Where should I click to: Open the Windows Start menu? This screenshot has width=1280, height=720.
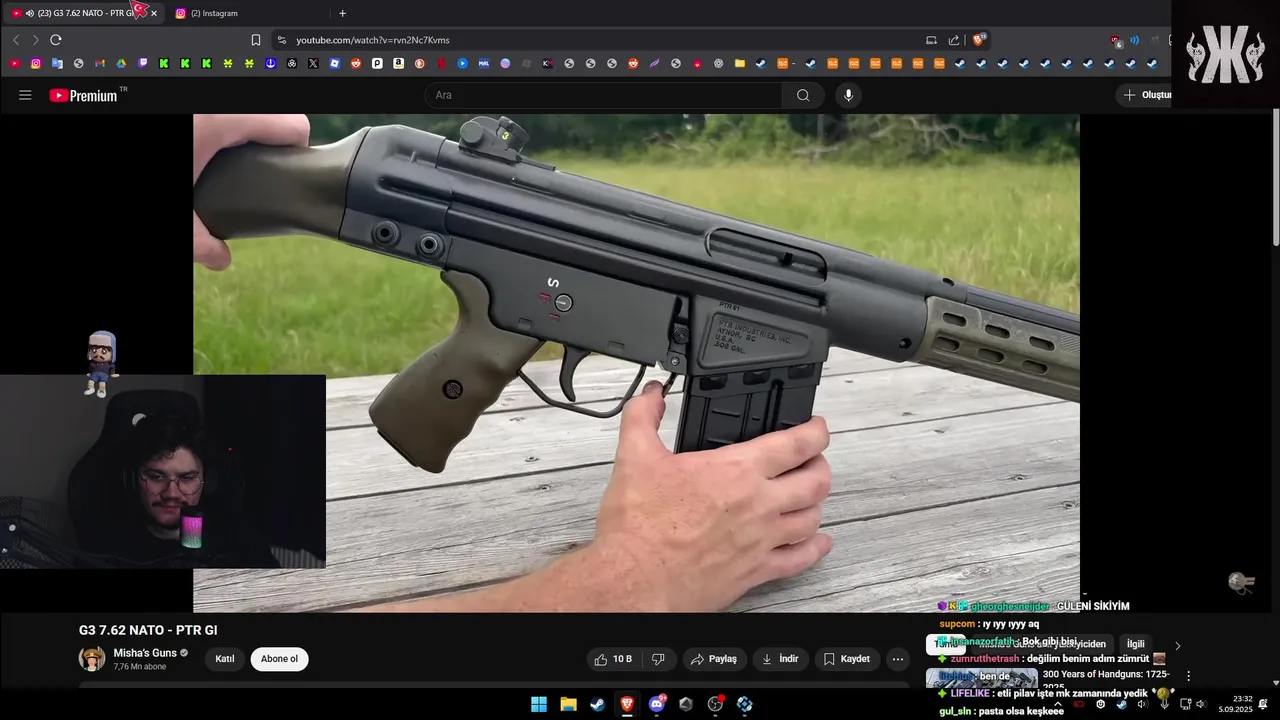538,704
